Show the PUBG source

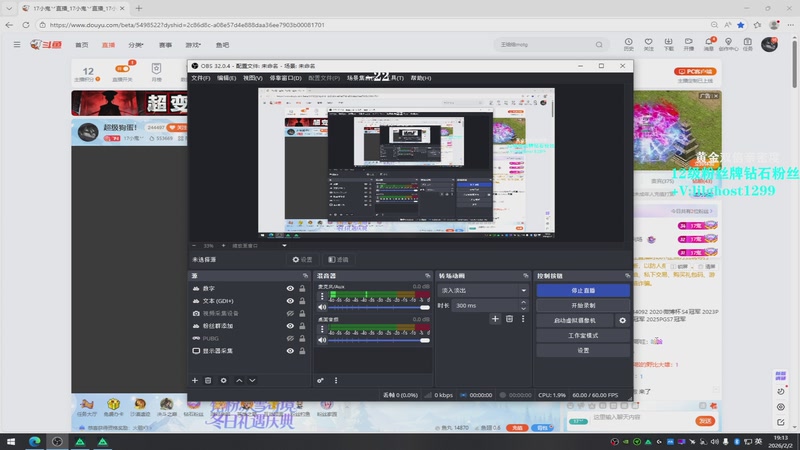click(x=290, y=338)
